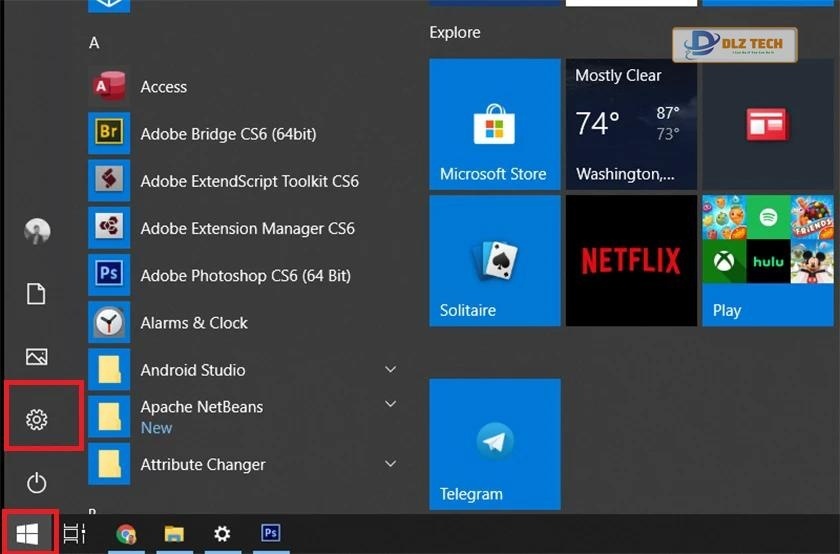Open the Netflix tile
The image size is (840, 554).
(630, 260)
